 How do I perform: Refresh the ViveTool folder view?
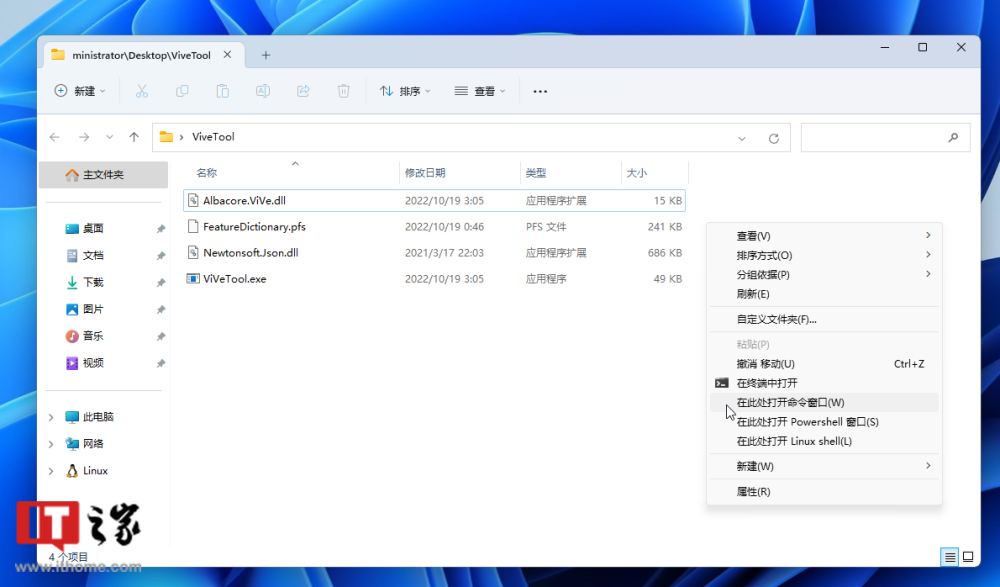tap(774, 138)
